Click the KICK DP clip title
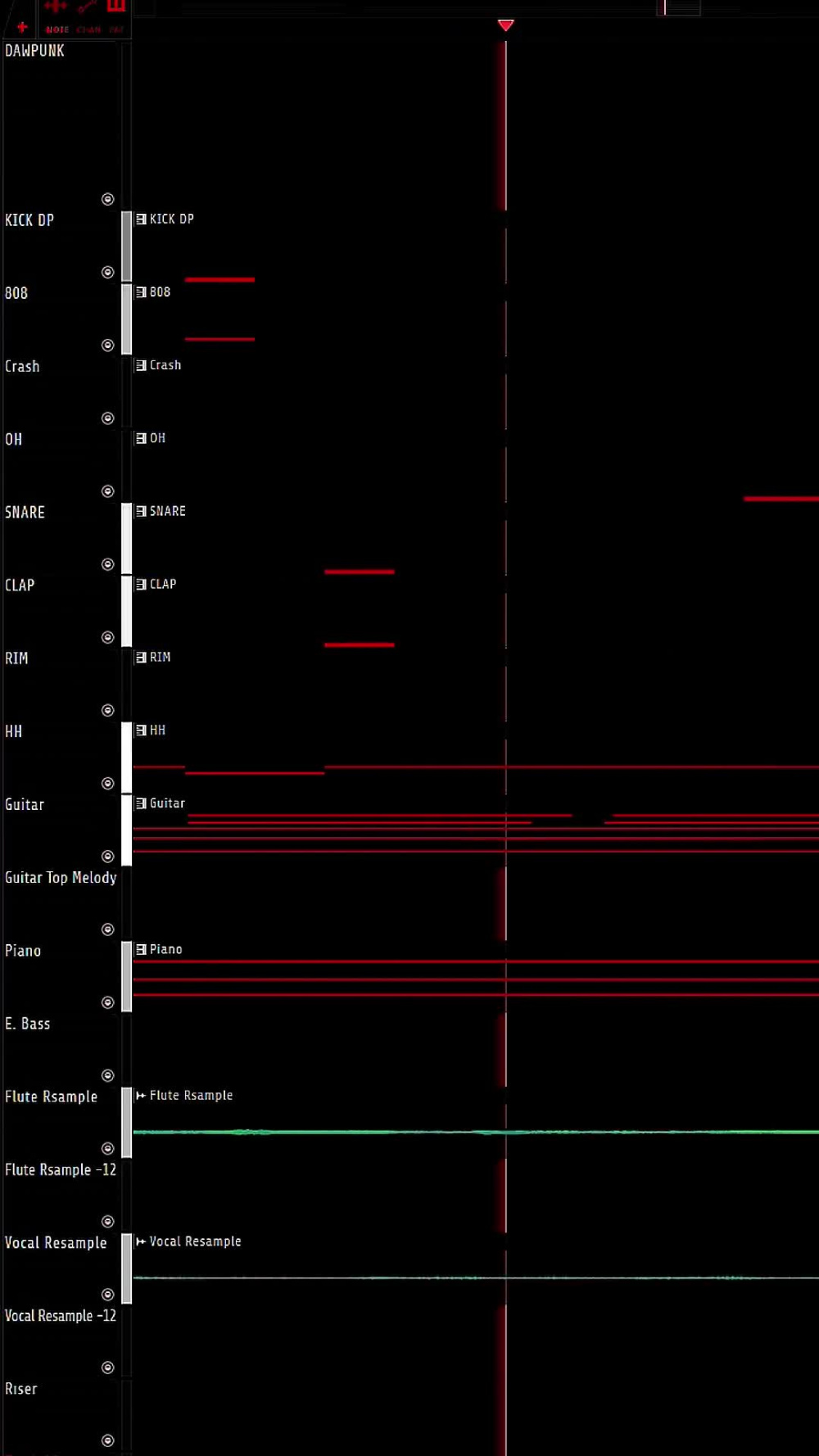The width and height of the screenshot is (819, 1456). 172,219
